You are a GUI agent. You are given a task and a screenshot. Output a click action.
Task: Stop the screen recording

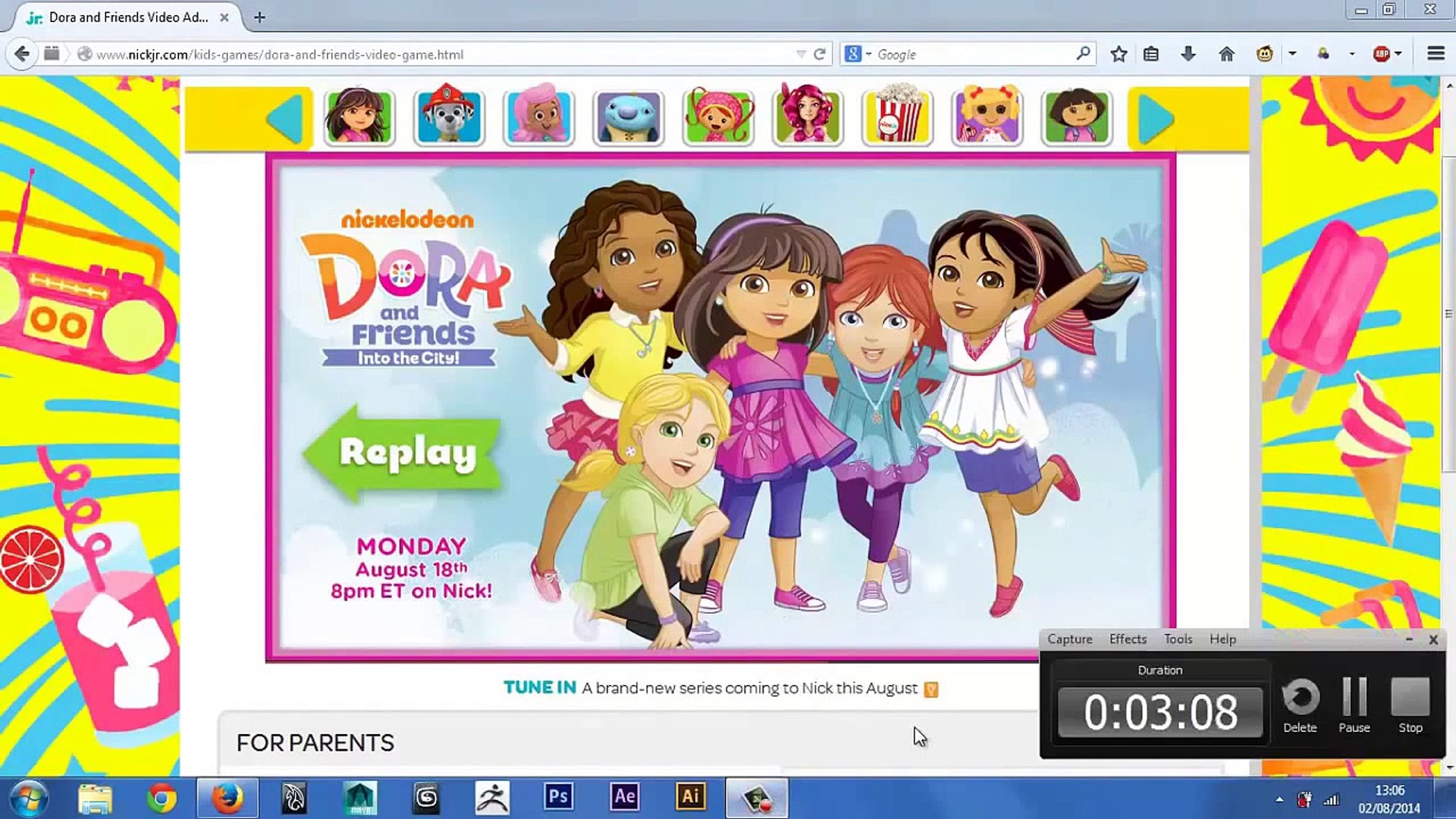coord(1410,705)
